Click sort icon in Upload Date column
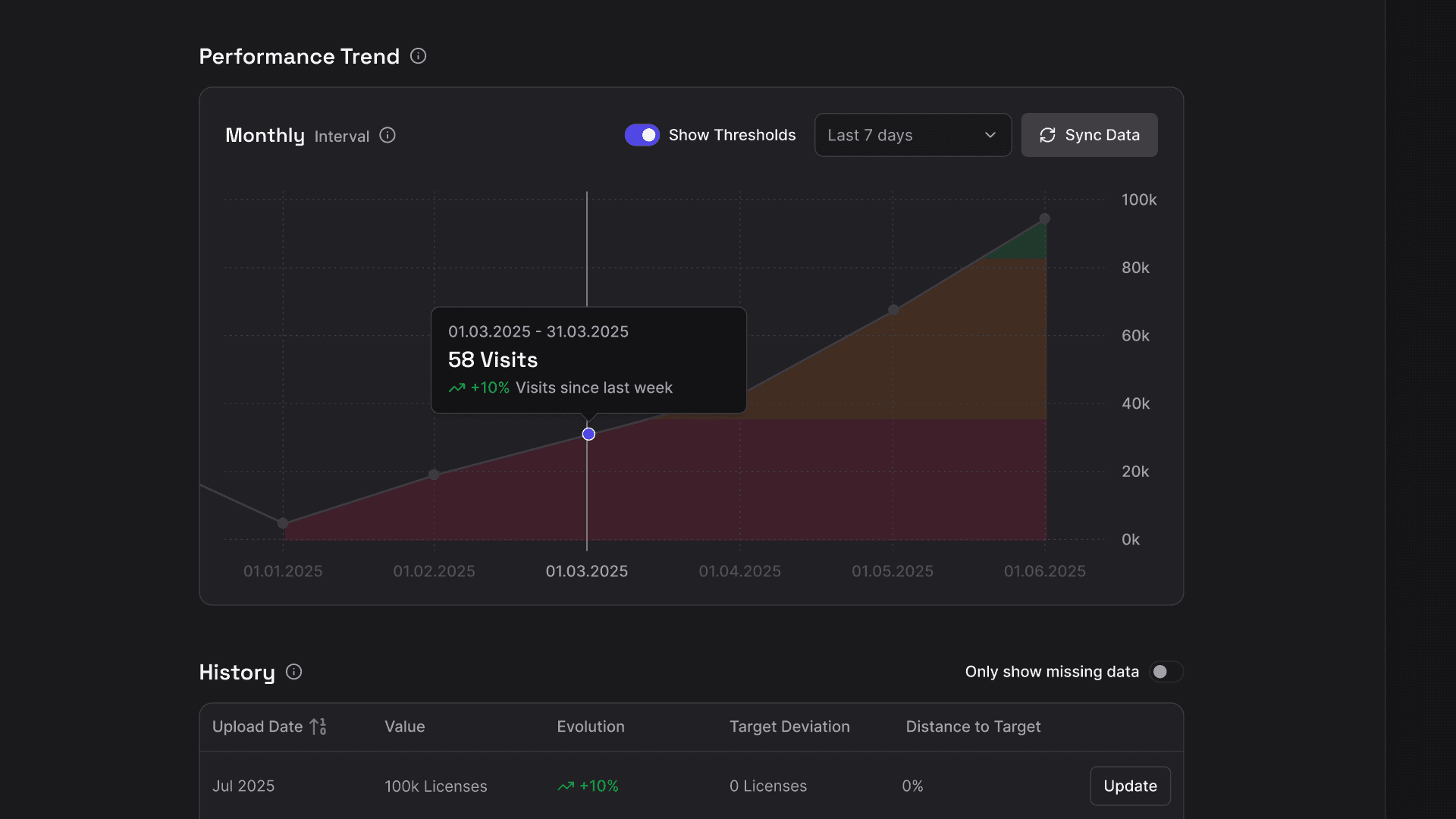Screen dimensions: 1456x819 click(x=318, y=726)
